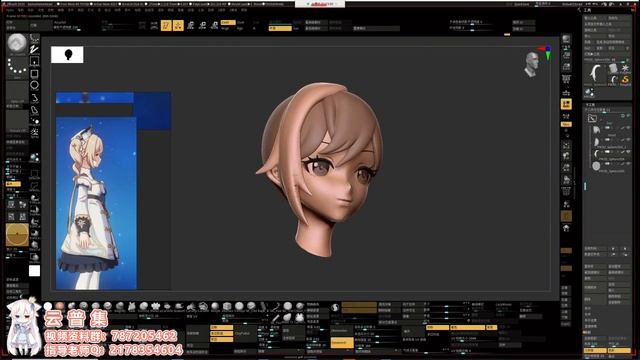The height and width of the screenshot is (360, 640).
Task: Toggle eye of hair-shaped first subtool
Action: point(628,128)
